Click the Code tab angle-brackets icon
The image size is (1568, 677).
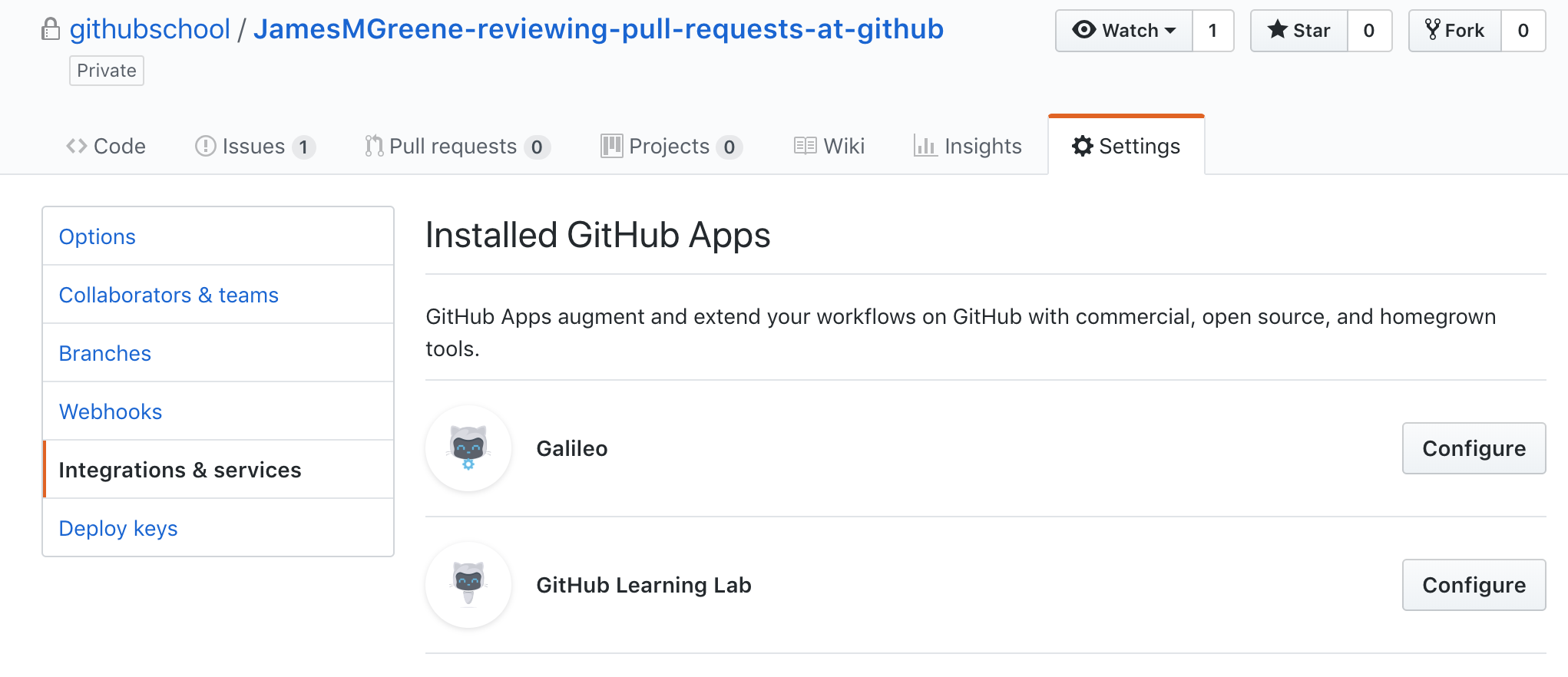(76, 146)
